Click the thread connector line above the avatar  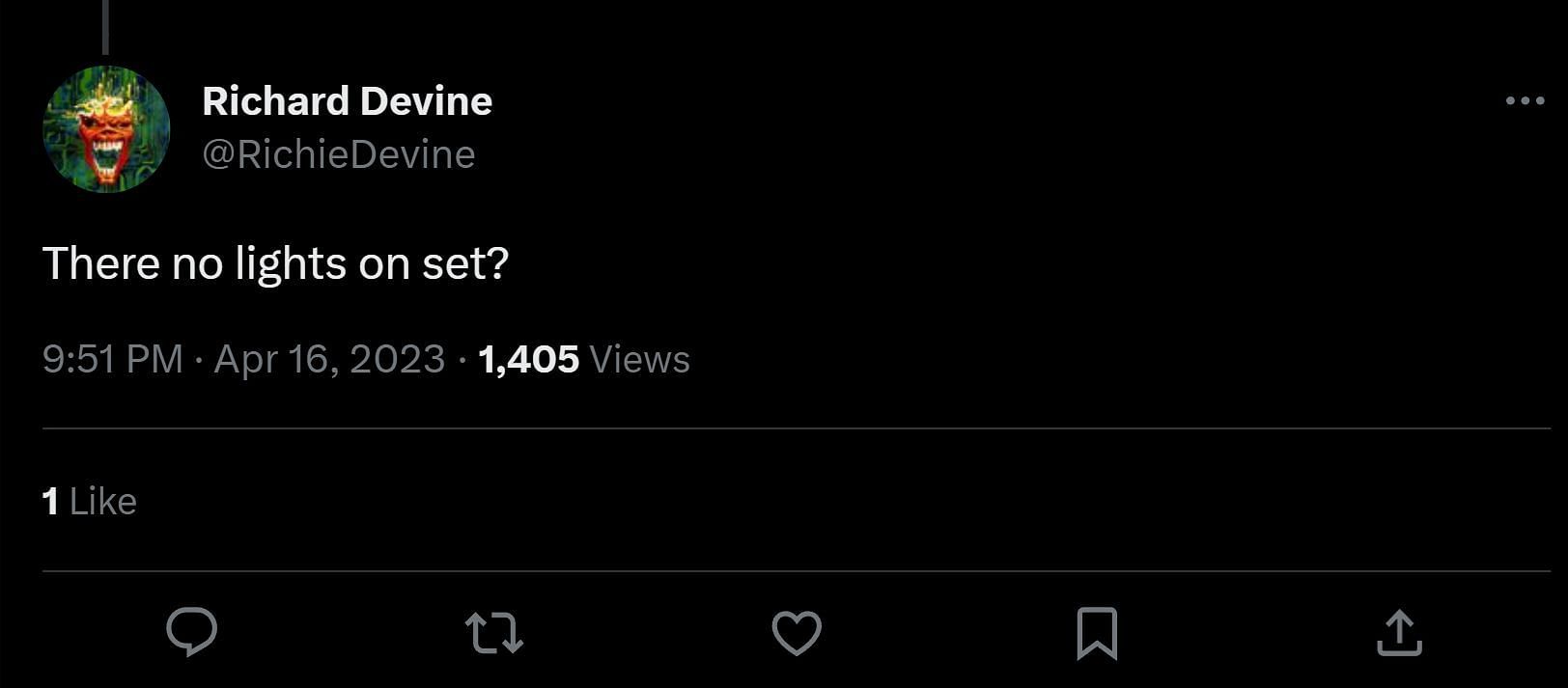(x=105, y=27)
